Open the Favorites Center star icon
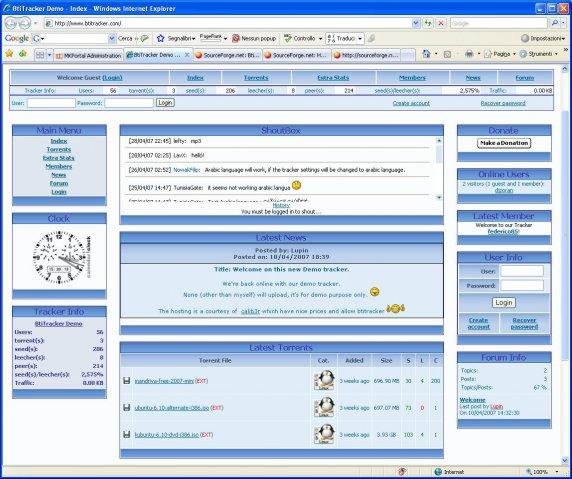The image size is (572, 479). point(9,54)
